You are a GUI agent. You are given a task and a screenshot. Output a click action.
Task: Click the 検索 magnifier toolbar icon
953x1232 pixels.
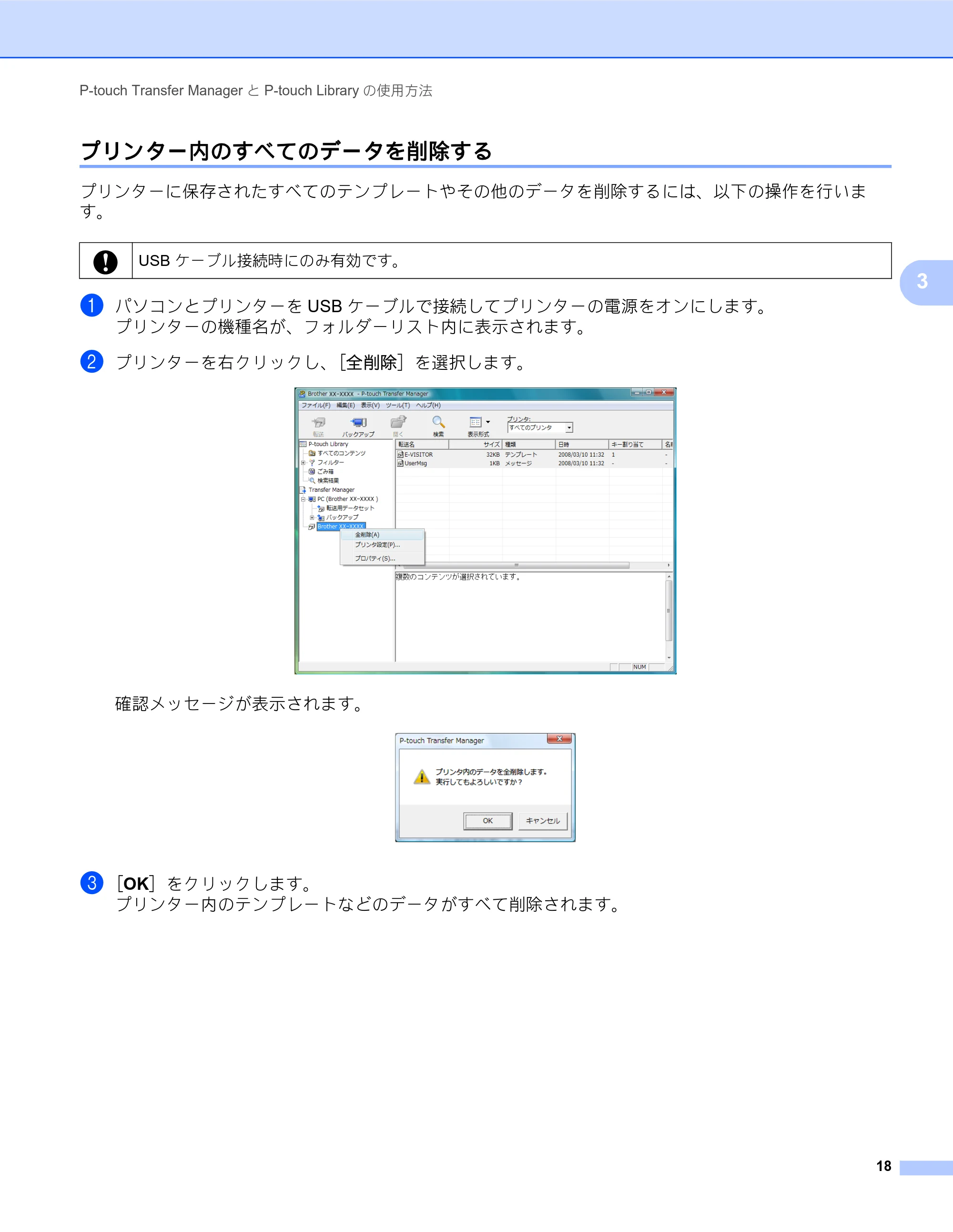coord(438,422)
